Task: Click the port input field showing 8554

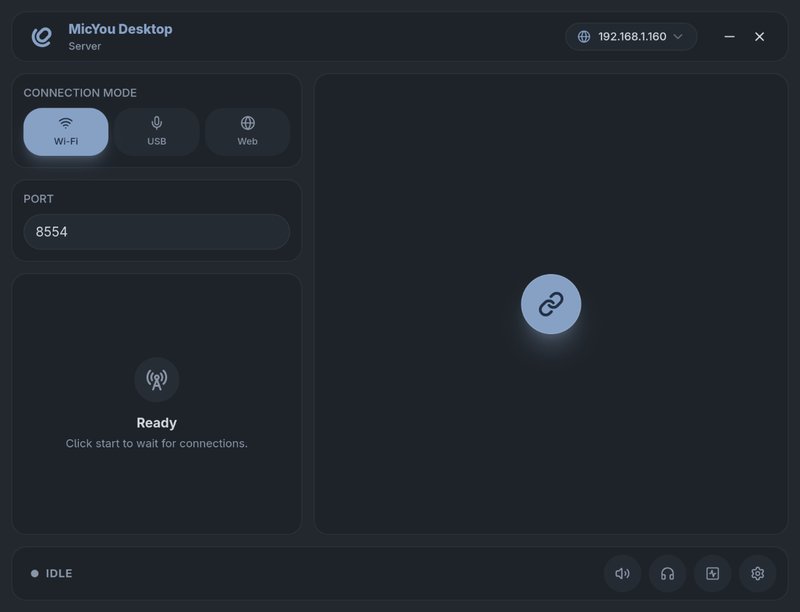Action: (157, 232)
